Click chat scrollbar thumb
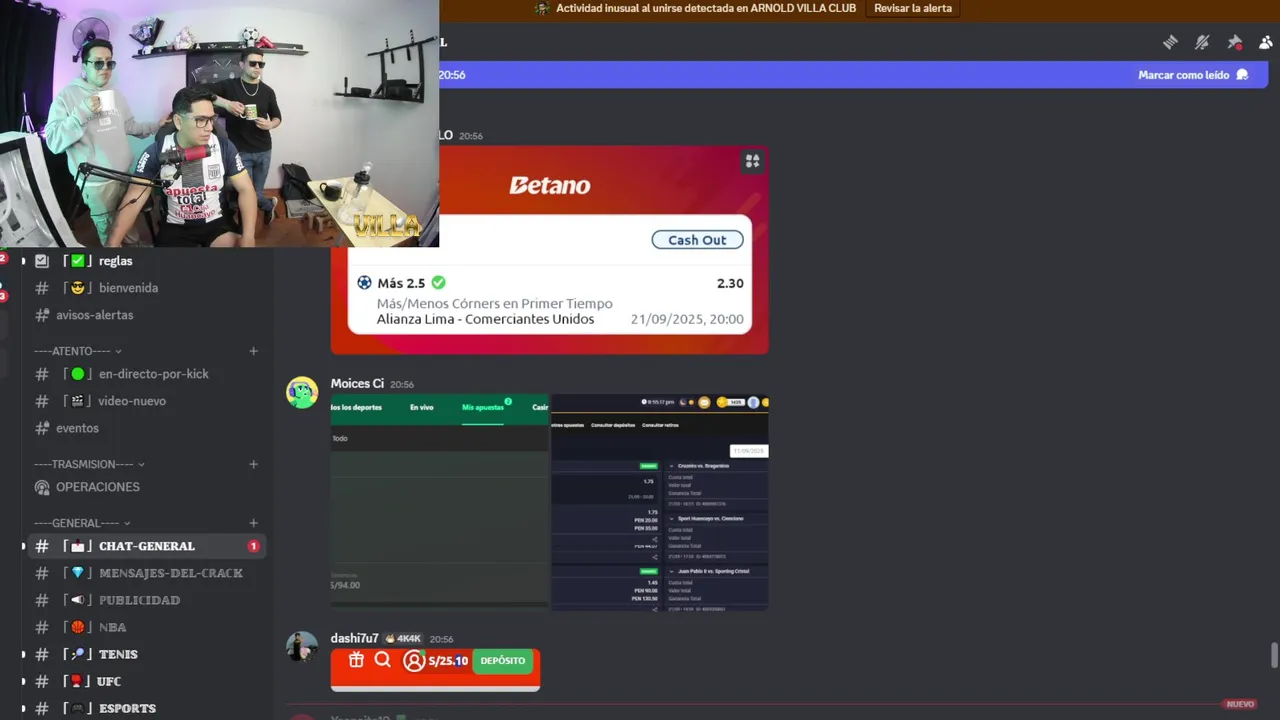 click(1274, 657)
